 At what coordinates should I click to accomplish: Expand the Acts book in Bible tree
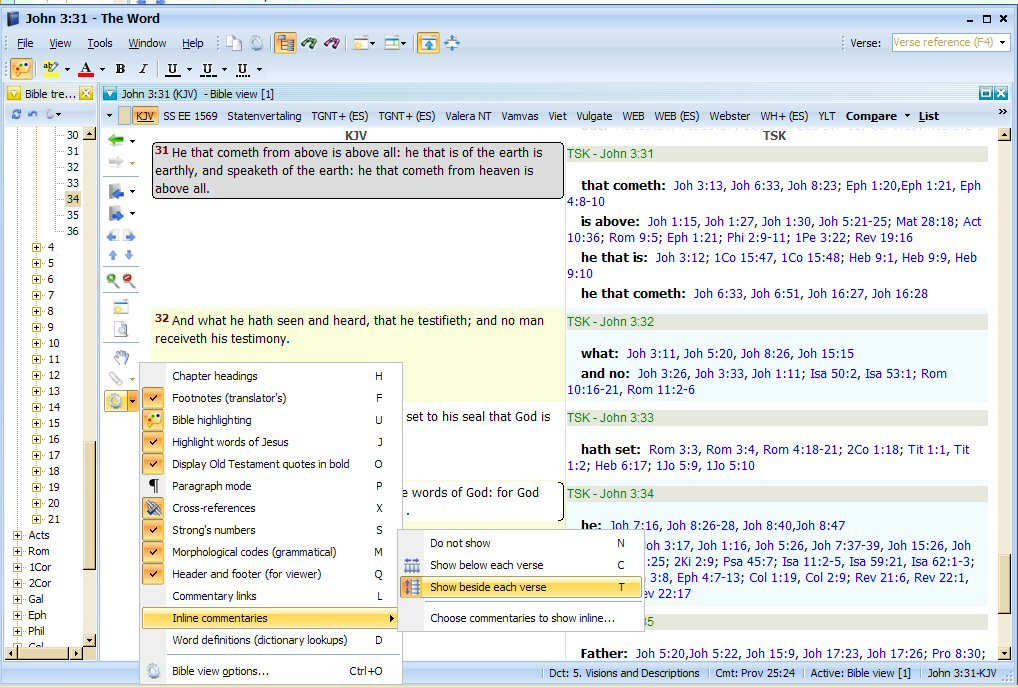point(18,535)
